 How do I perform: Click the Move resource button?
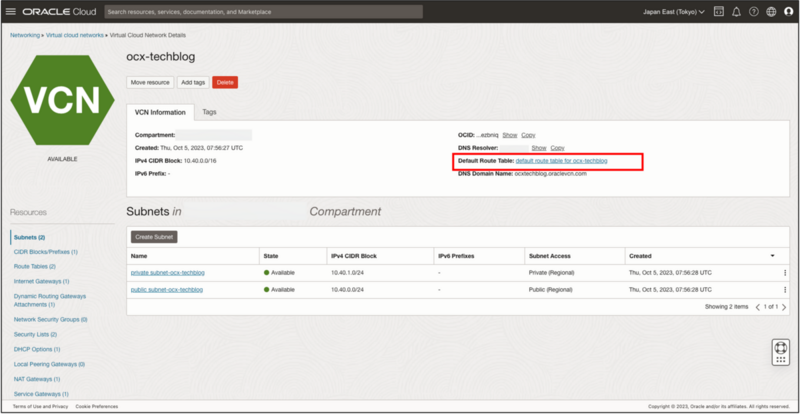[x=150, y=82]
